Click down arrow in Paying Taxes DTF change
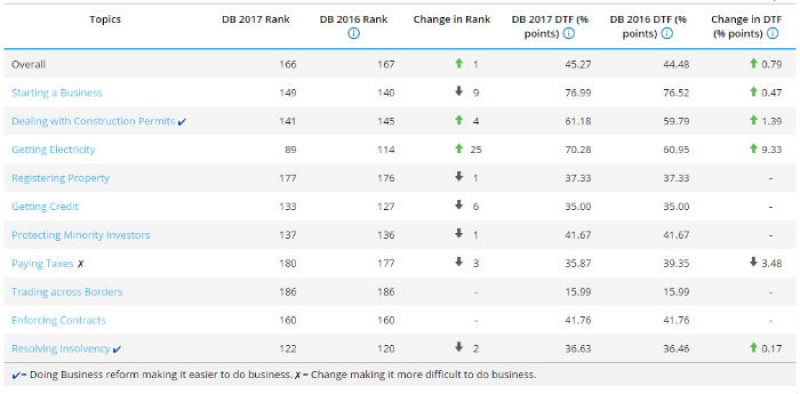800x394 pixels. 753,262
